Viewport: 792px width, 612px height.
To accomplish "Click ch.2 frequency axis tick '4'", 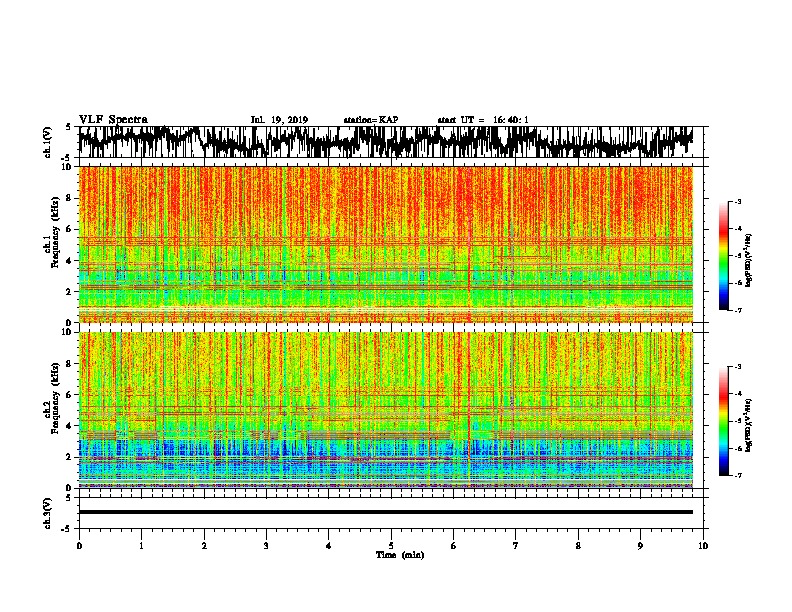I will tap(69, 426).
